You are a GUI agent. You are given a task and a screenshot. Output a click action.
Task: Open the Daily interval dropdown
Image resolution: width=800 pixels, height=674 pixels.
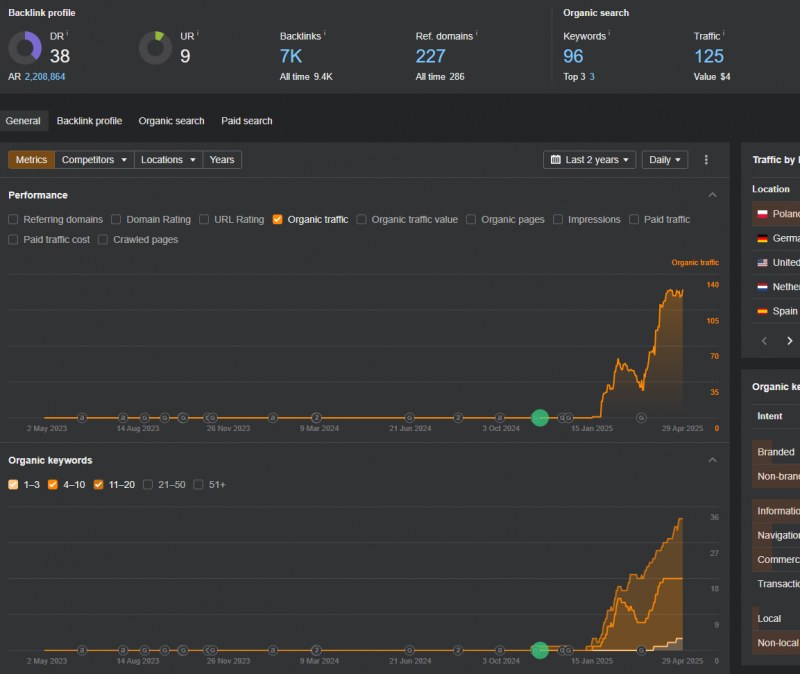[665, 160]
